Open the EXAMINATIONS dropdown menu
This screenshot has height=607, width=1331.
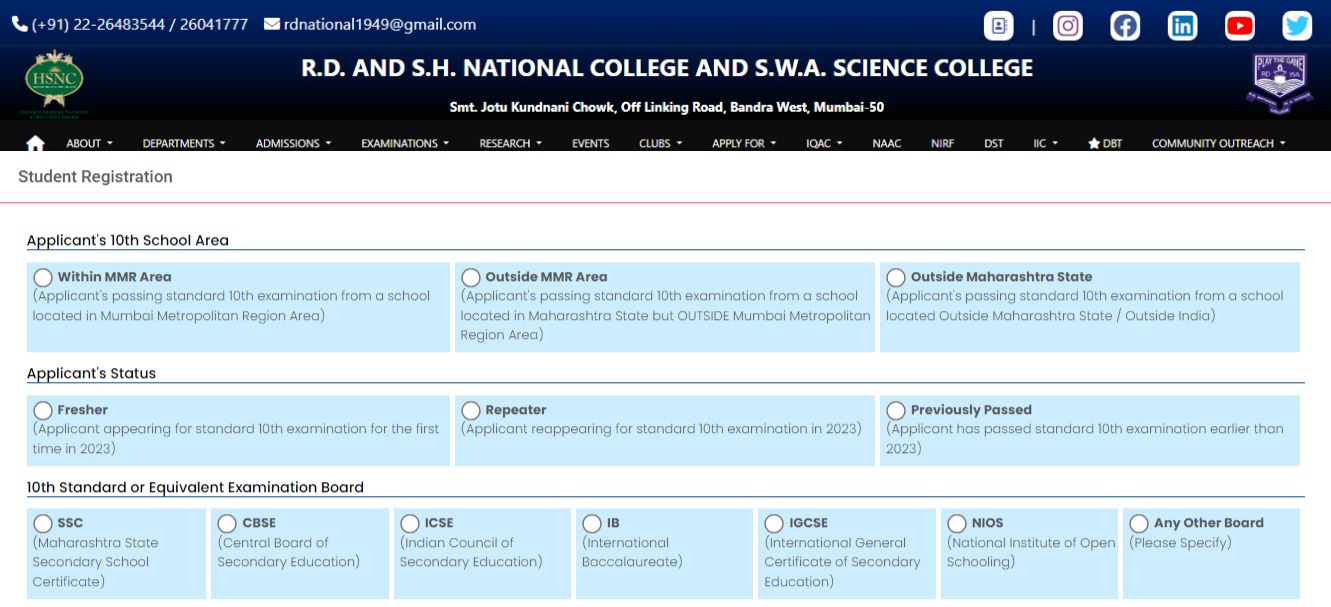coord(405,144)
